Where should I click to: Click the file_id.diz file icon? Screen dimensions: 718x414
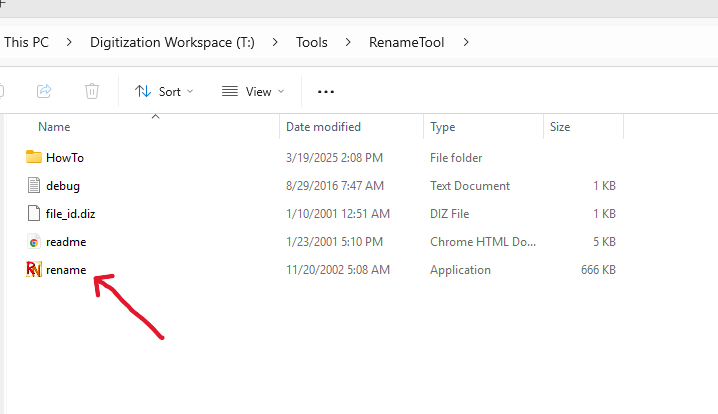34,213
